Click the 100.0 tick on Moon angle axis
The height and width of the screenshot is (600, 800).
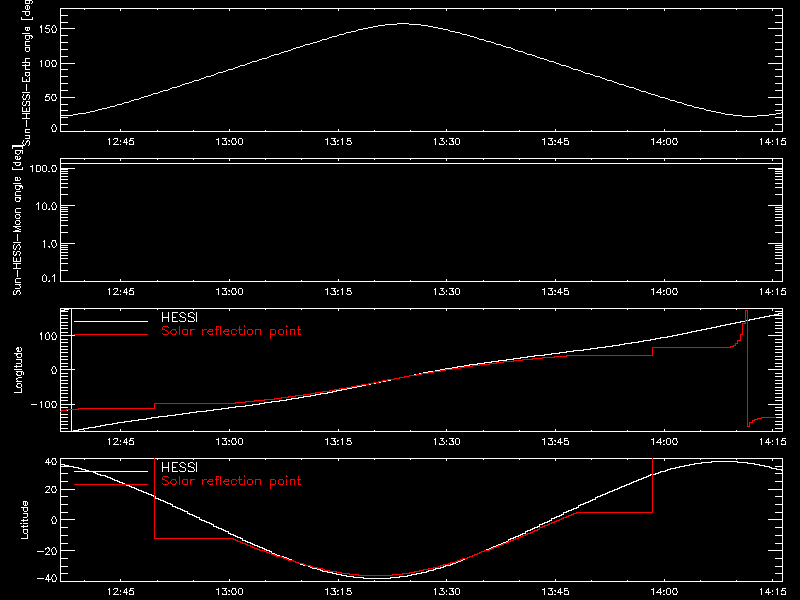click(43, 168)
